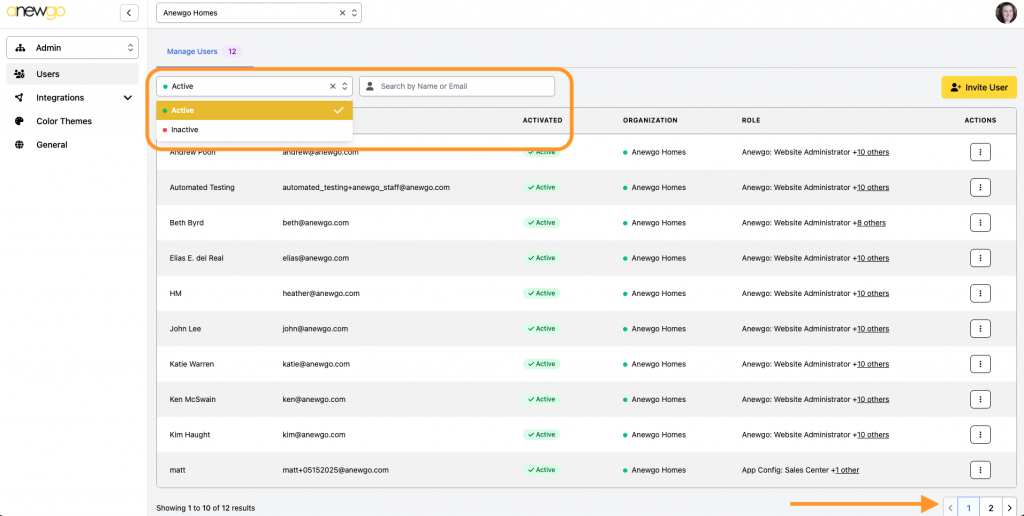Screen dimensions: 1024x516
Task: Go to next page of results
Action: point(1010,508)
